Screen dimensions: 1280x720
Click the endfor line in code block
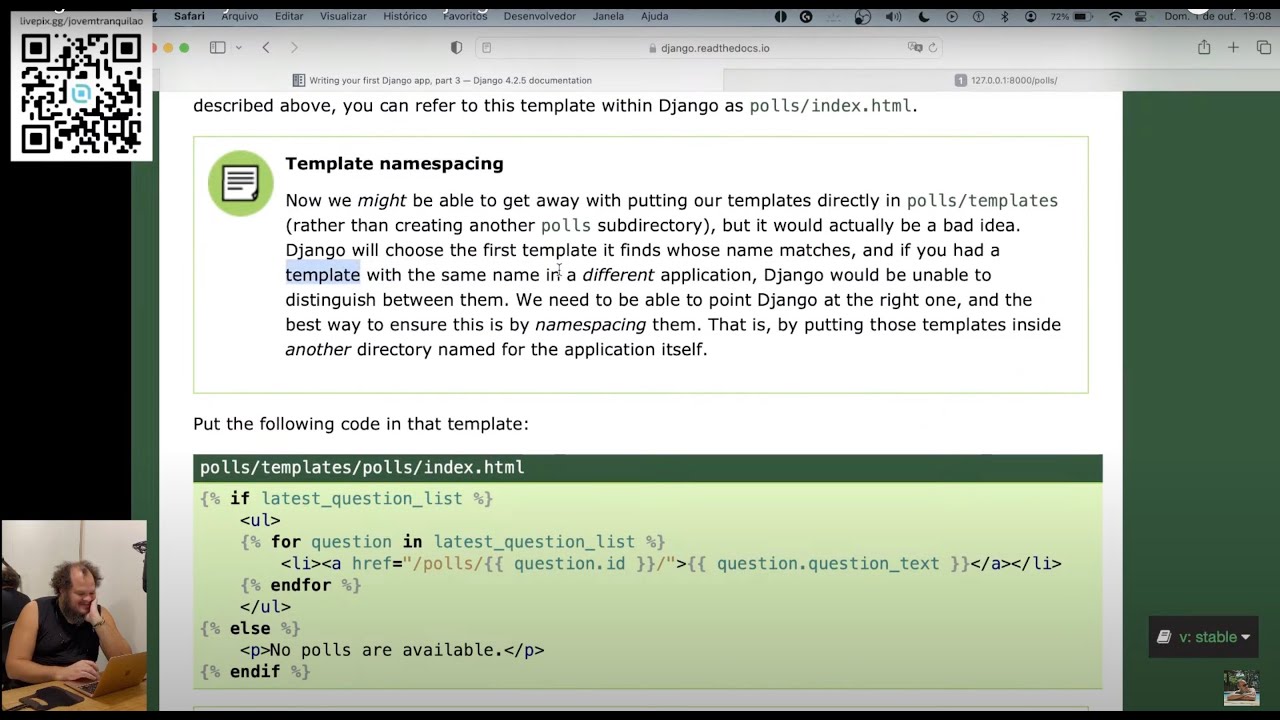300,585
